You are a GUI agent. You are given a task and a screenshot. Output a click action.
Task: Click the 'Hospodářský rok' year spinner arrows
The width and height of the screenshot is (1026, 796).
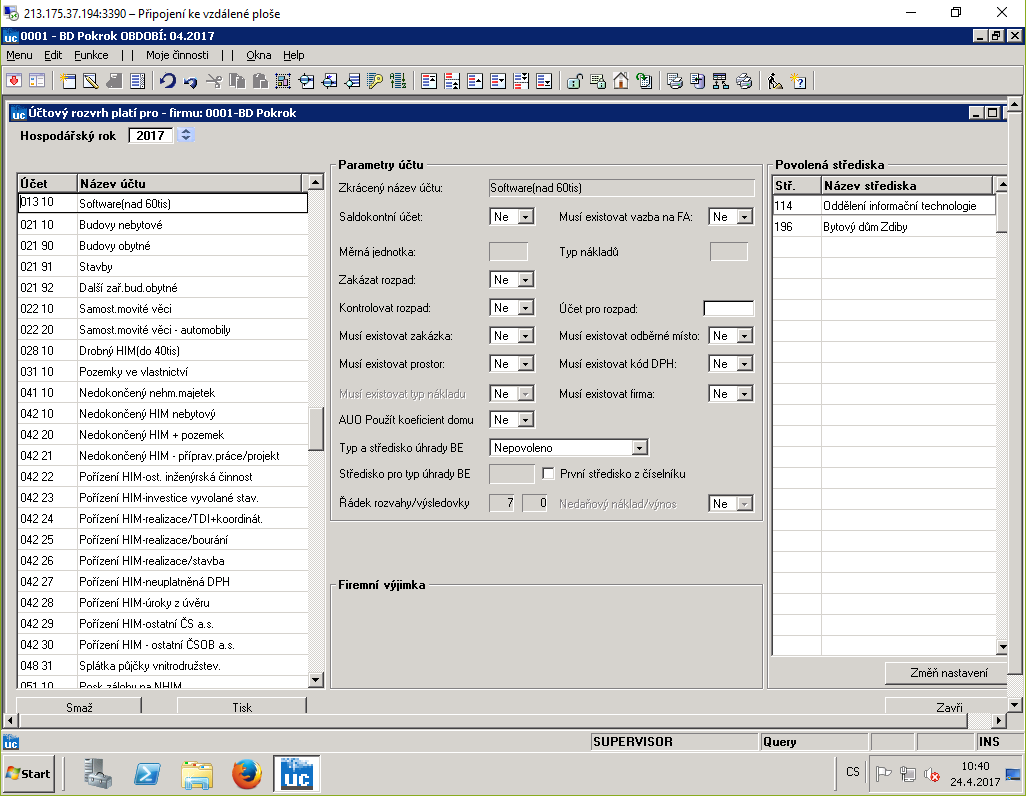click(x=186, y=135)
